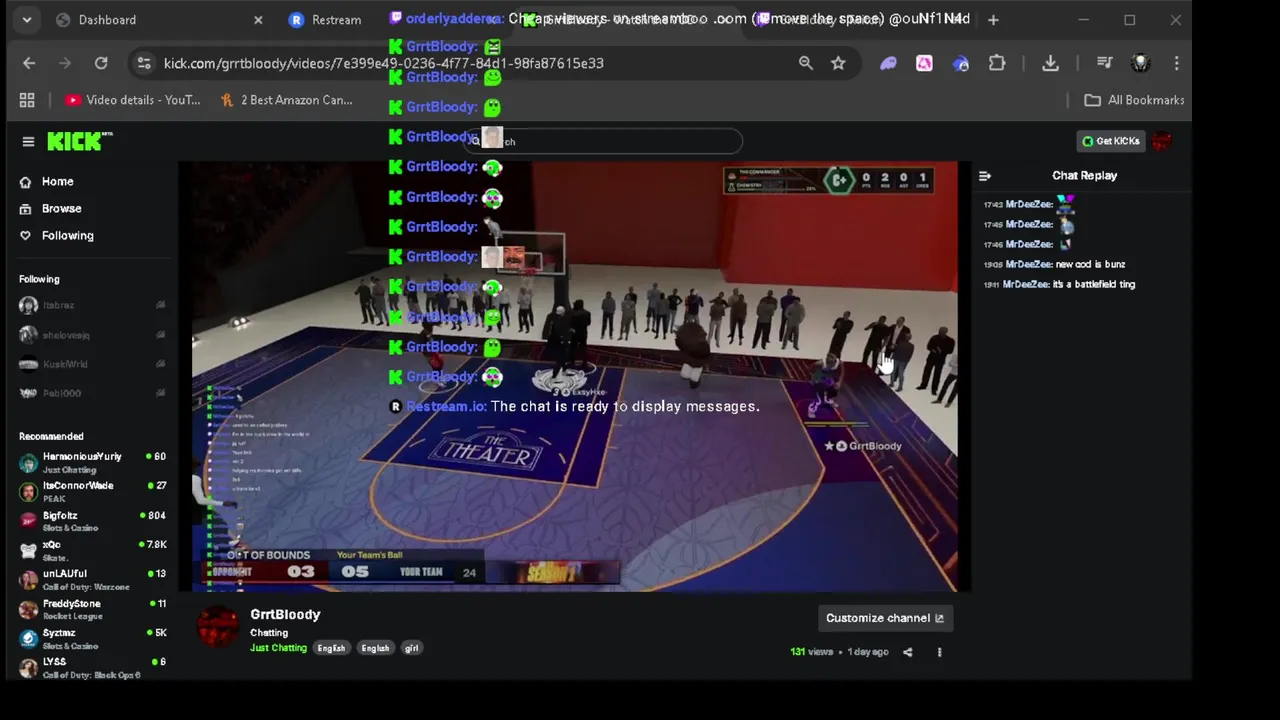Open a new browser tab
Image resolution: width=1280 pixels, height=720 pixels.
point(993,20)
